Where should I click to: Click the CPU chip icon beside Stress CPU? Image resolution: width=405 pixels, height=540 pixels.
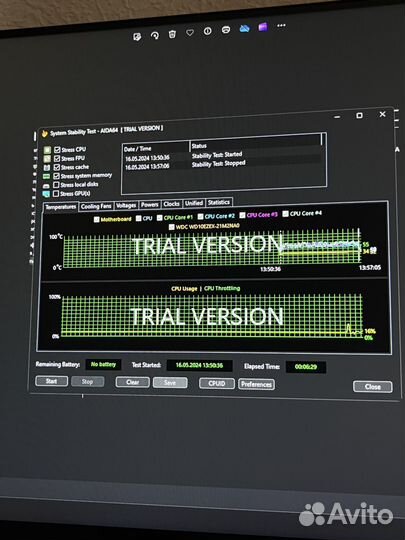tap(47, 150)
